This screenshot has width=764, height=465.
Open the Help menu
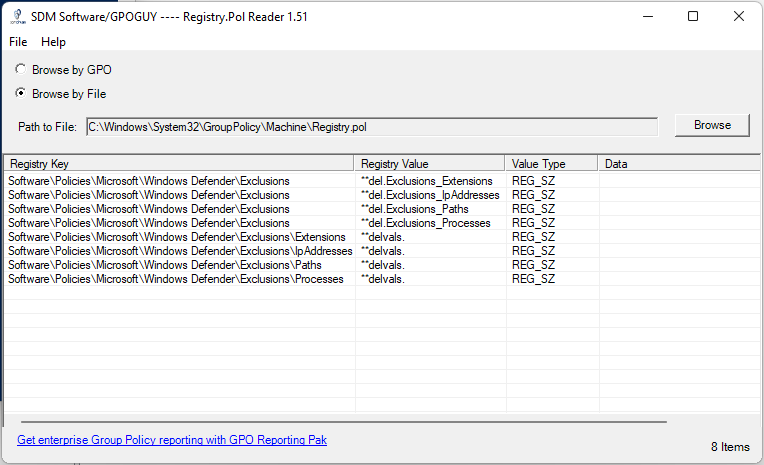pyautogui.click(x=53, y=42)
